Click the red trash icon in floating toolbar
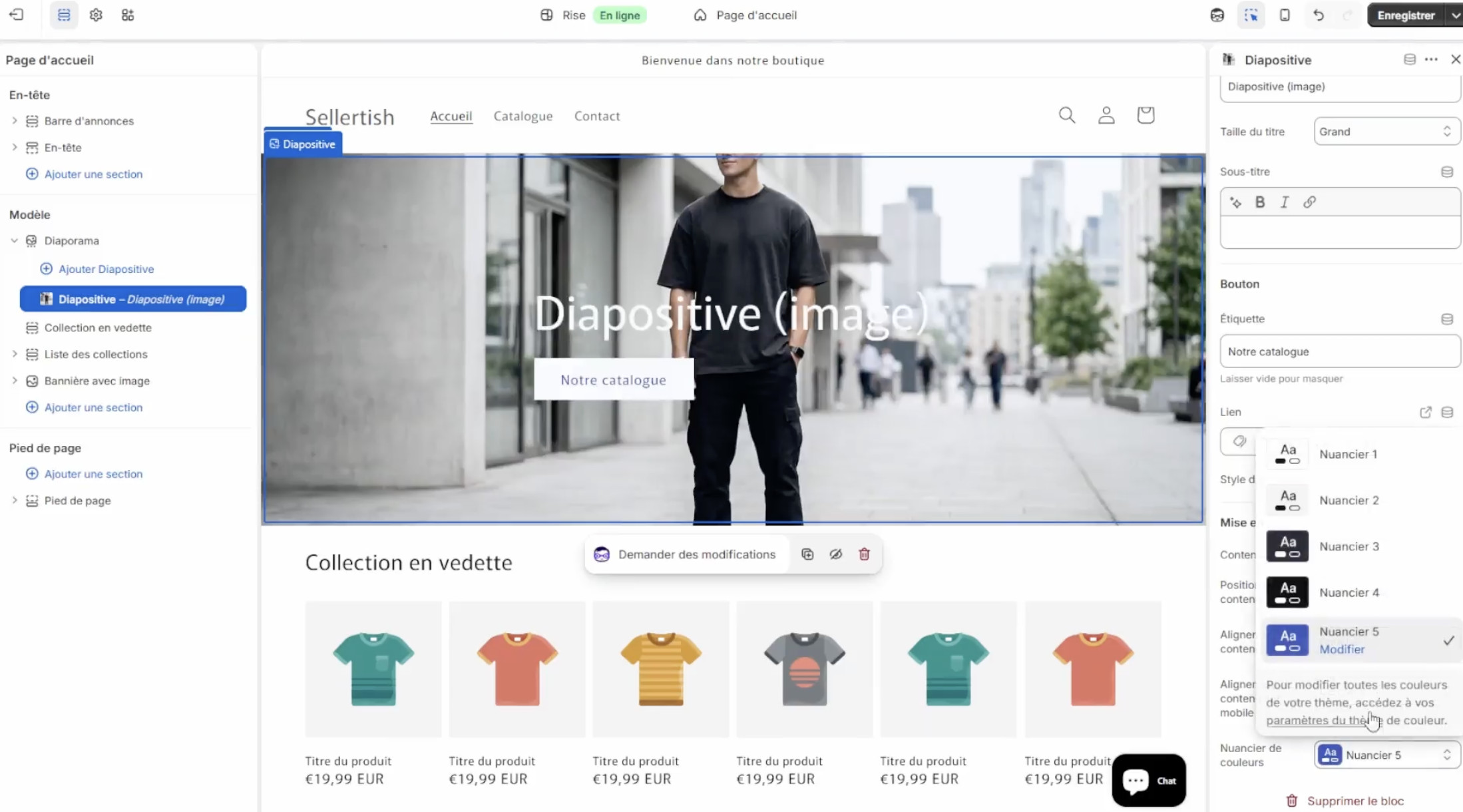This screenshot has height=812, width=1463. tap(864, 554)
